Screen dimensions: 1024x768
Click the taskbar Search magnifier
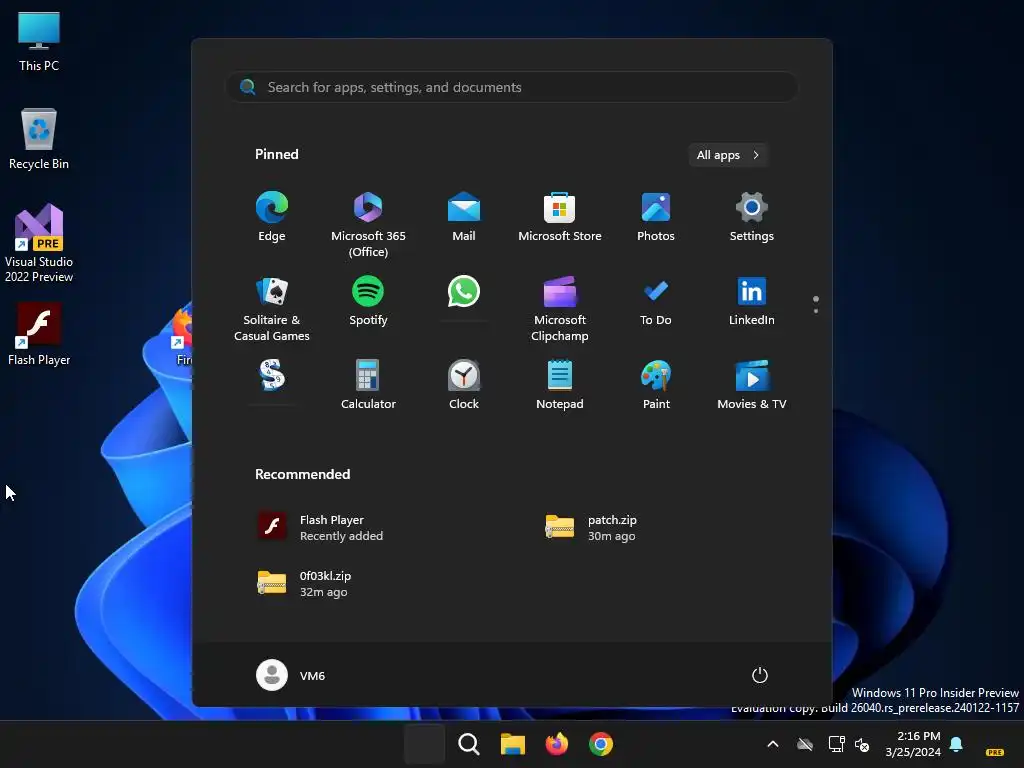(468, 744)
